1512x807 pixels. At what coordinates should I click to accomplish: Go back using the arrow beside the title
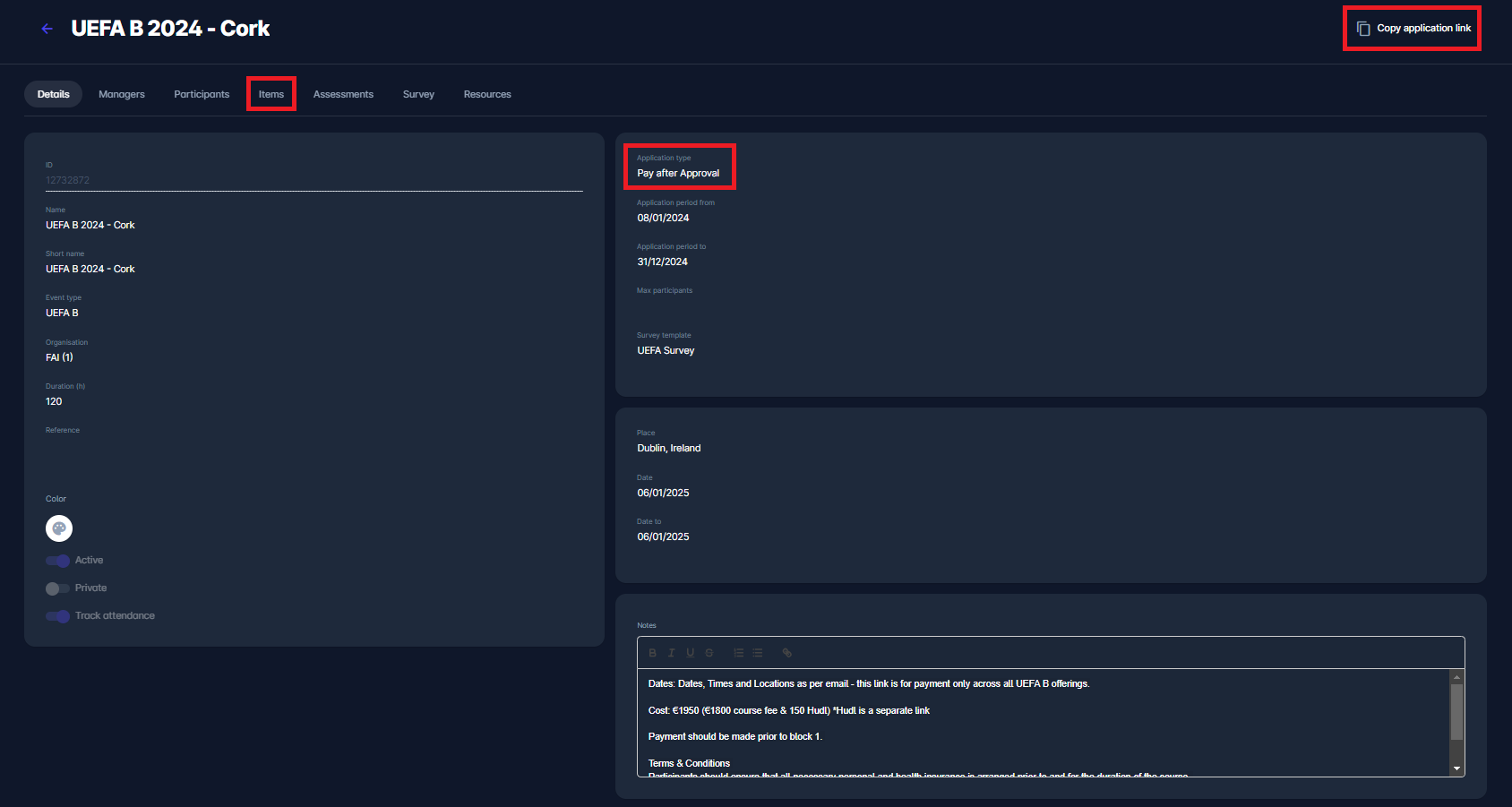click(47, 29)
